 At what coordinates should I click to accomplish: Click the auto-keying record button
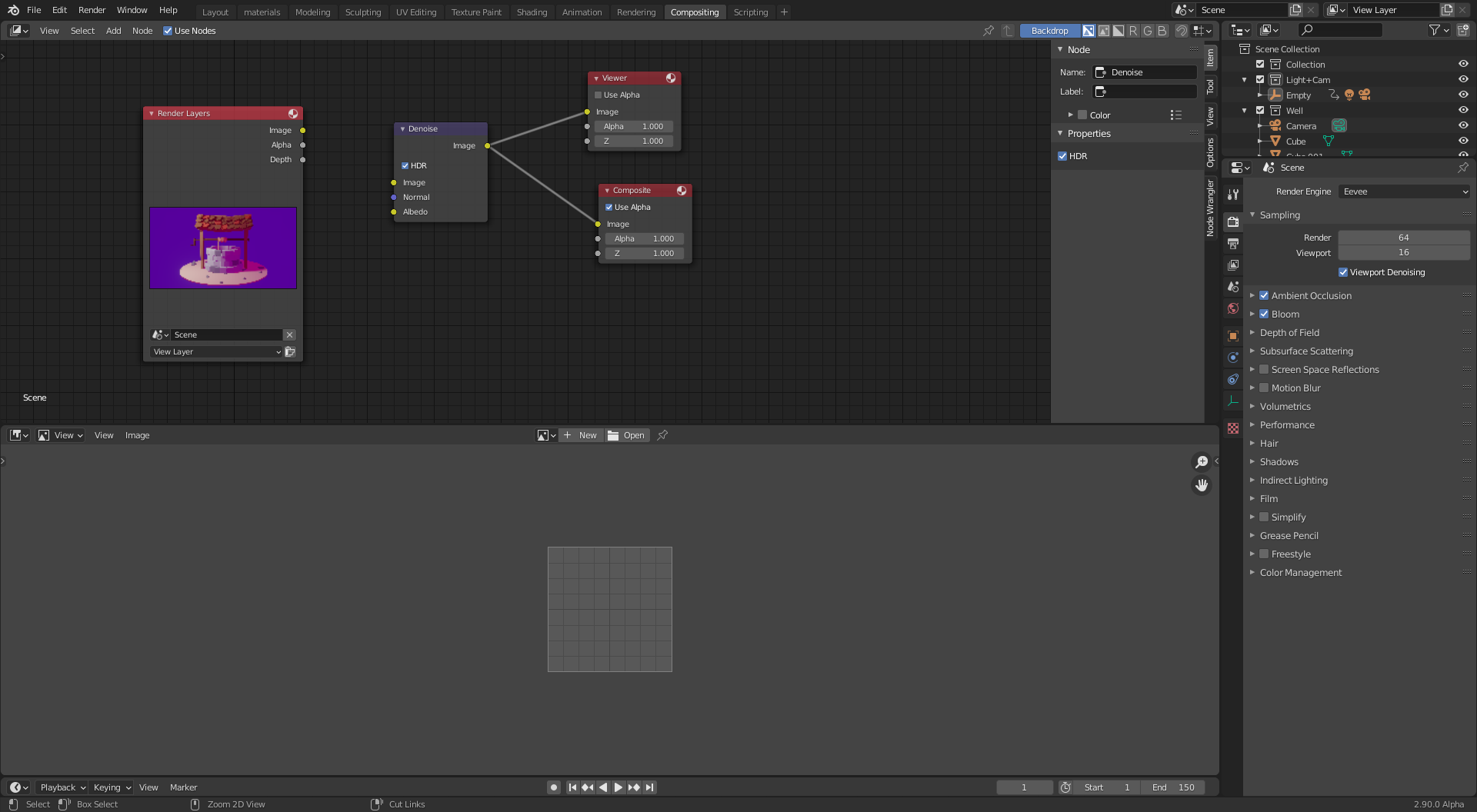(x=553, y=787)
